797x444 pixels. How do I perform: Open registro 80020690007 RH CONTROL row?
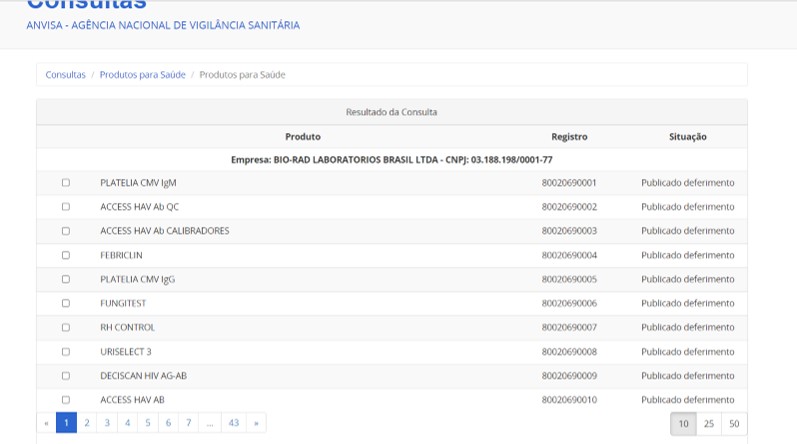(569, 328)
